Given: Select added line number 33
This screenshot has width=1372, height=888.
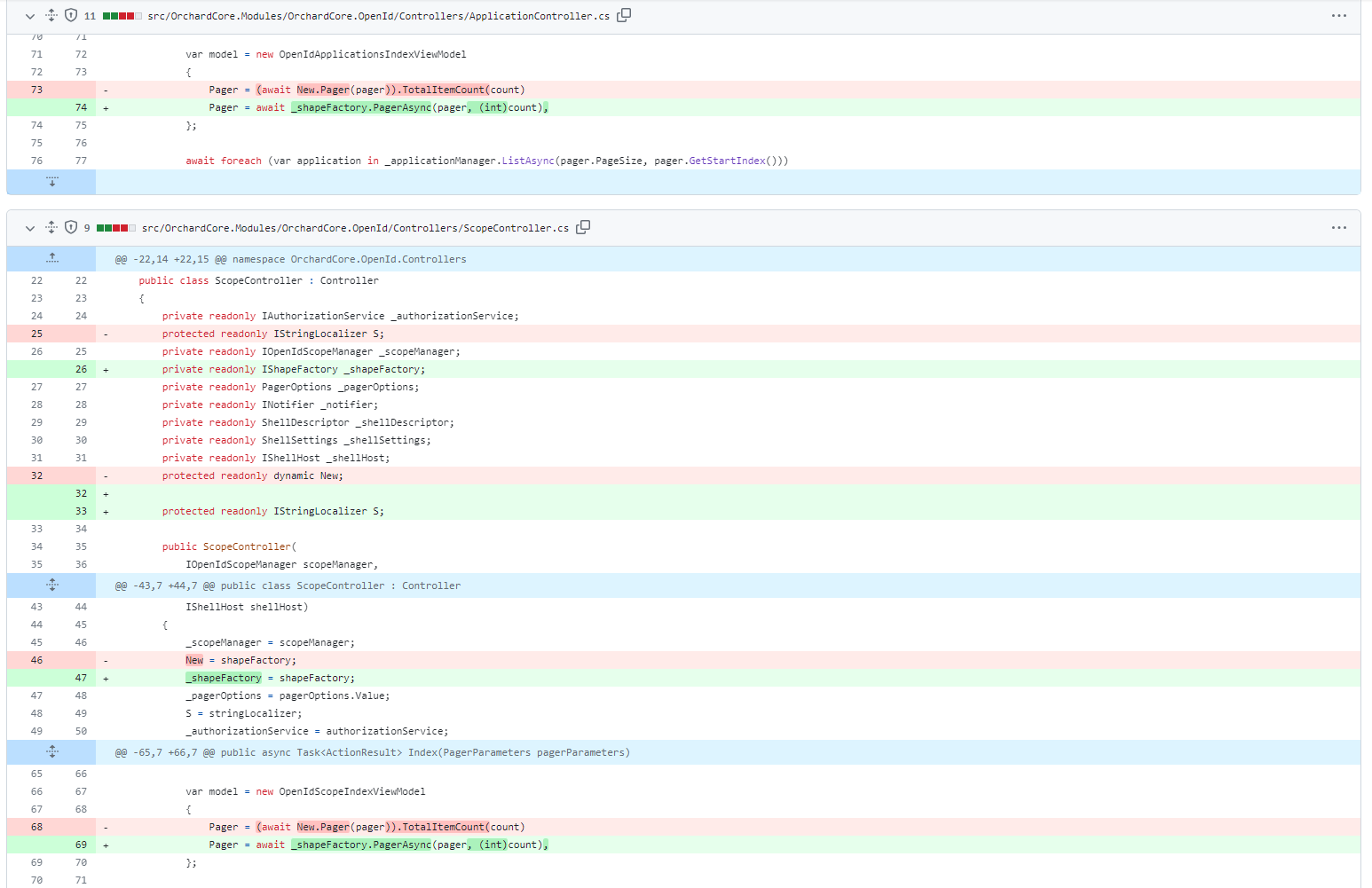Looking at the screenshot, I should coord(81,511).
